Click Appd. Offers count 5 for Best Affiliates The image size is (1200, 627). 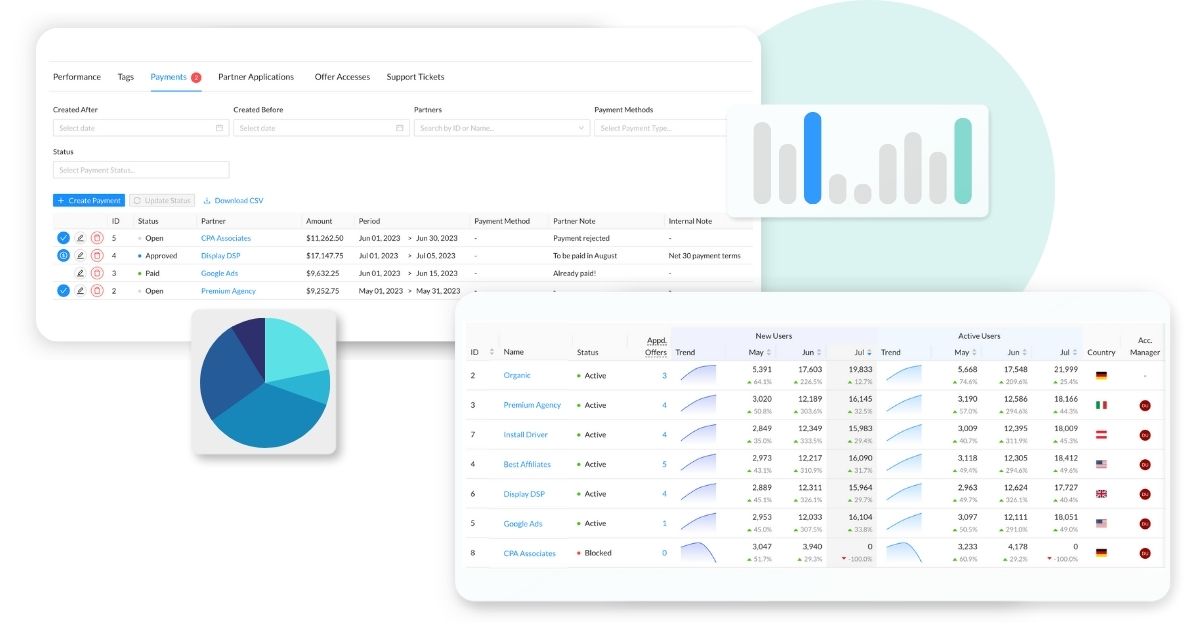(664, 464)
